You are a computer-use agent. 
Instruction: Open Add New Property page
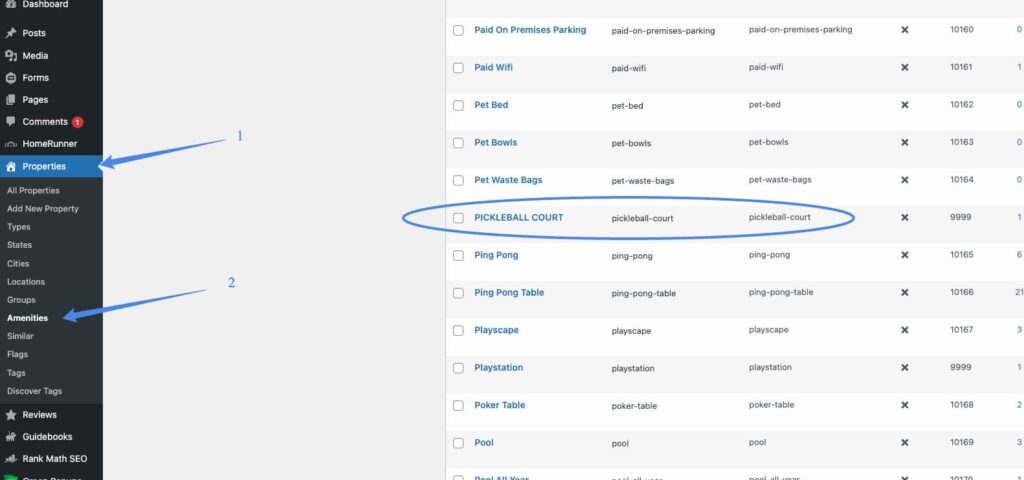(42, 209)
